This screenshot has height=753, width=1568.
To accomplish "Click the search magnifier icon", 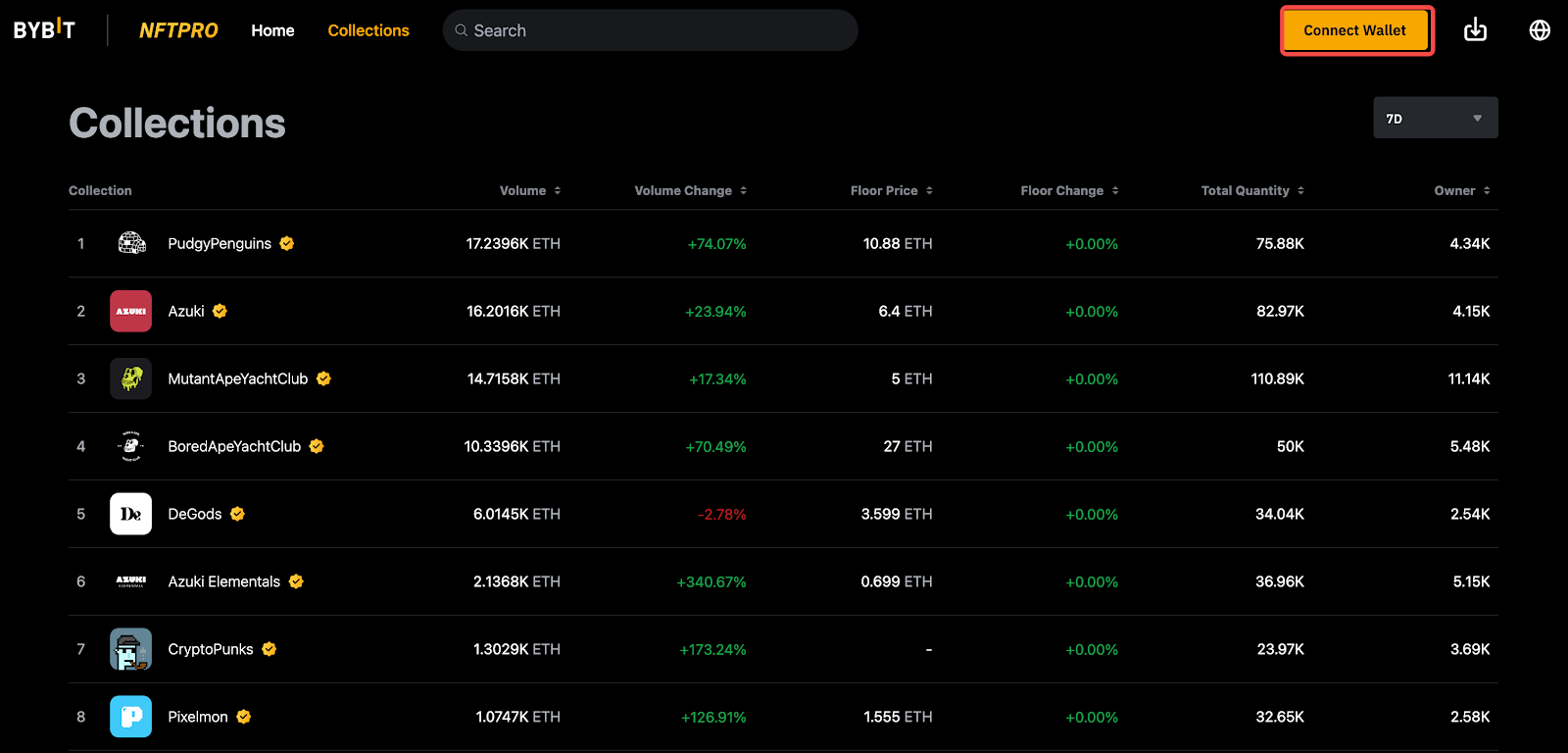I will pos(461,30).
